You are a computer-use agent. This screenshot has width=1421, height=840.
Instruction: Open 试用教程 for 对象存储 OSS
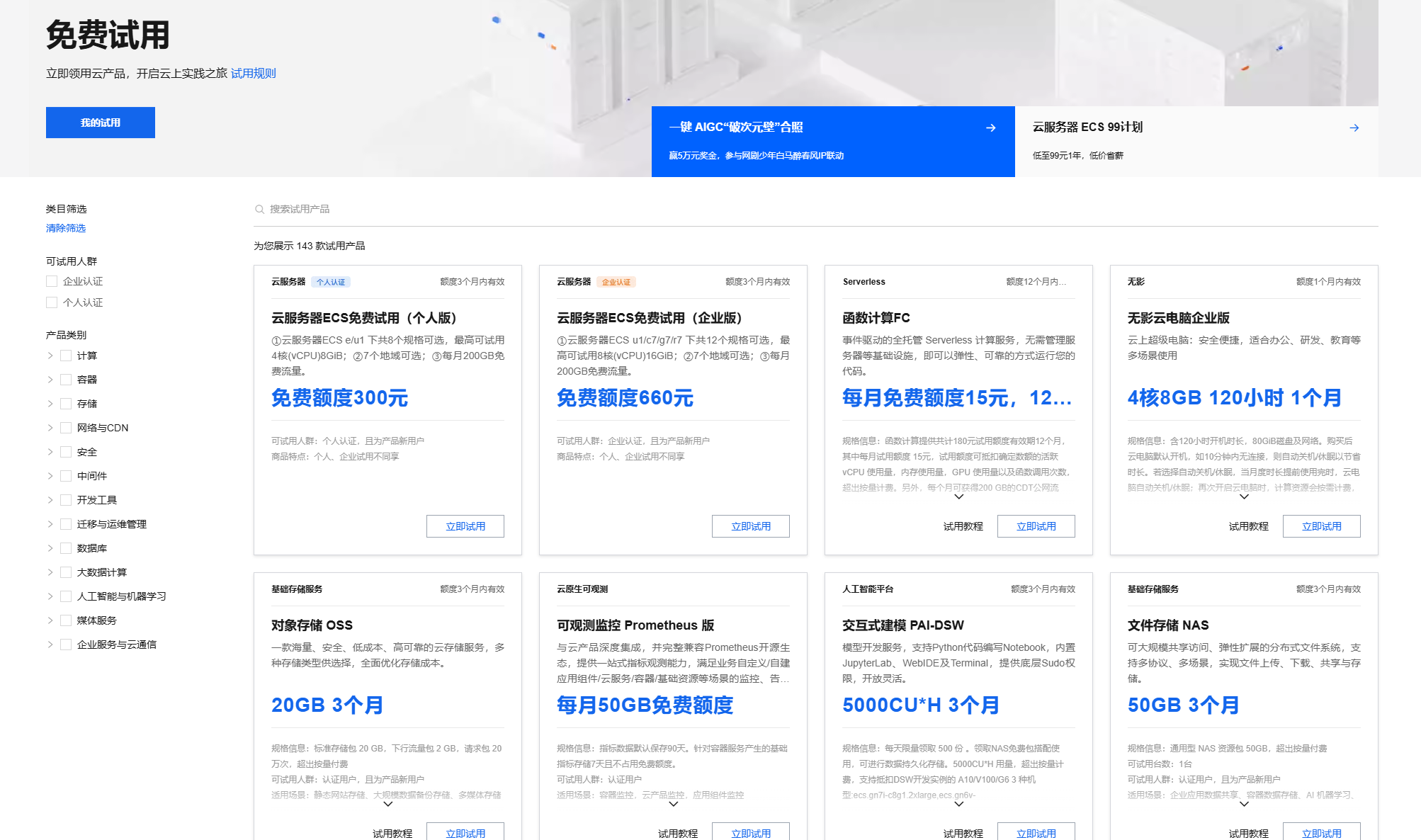(392, 834)
